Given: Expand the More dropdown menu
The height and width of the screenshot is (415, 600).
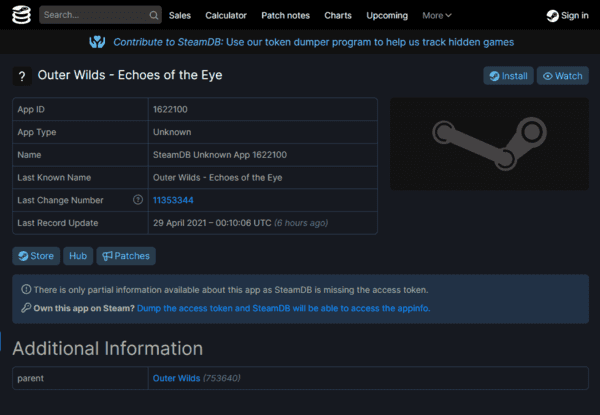Looking at the screenshot, I should pyautogui.click(x=437, y=16).
